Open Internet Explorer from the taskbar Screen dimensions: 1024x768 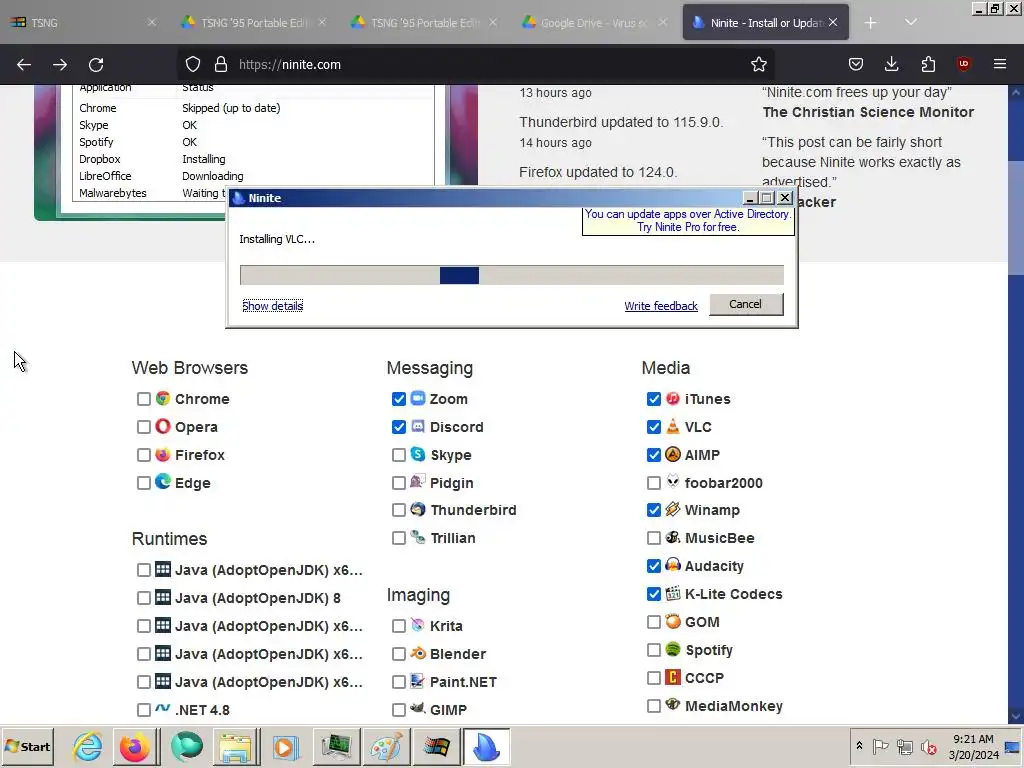pos(88,746)
